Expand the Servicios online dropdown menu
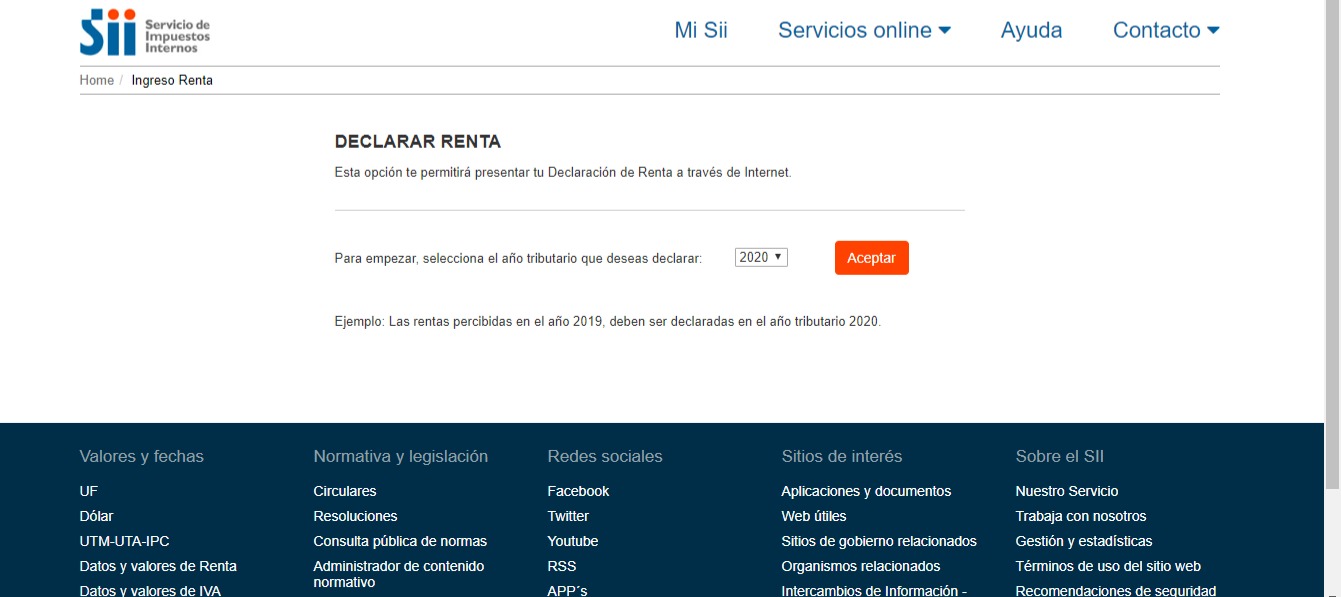Viewport: 1341px width, 597px height. point(864,30)
